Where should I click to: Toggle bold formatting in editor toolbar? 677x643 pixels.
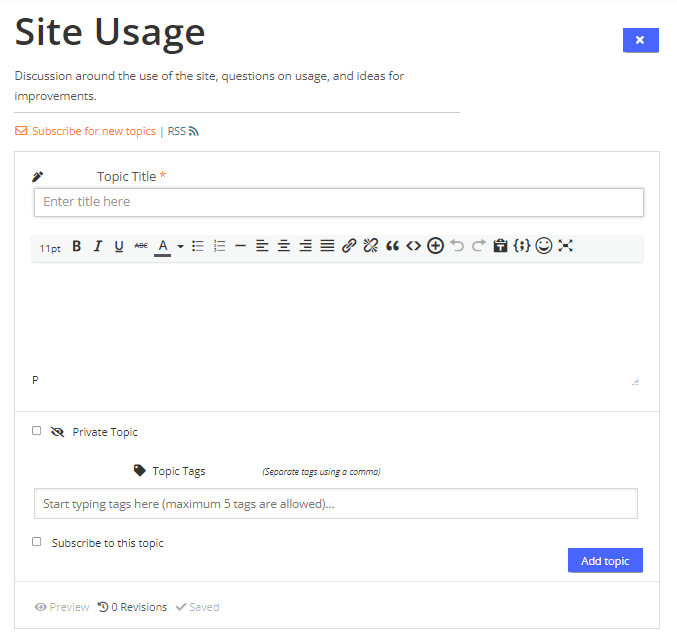(x=77, y=246)
